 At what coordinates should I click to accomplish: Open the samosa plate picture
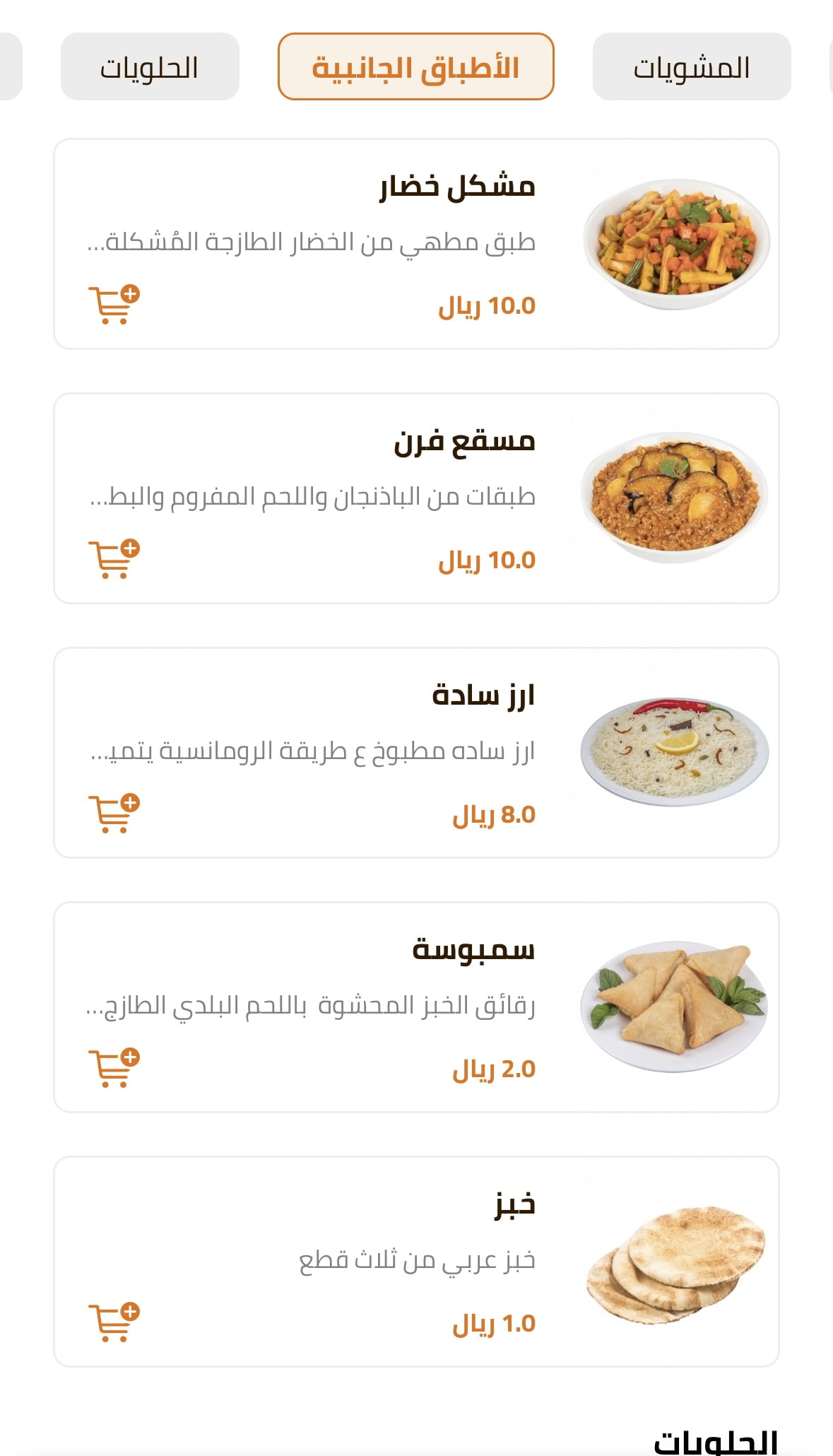(x=675, y=1006)
